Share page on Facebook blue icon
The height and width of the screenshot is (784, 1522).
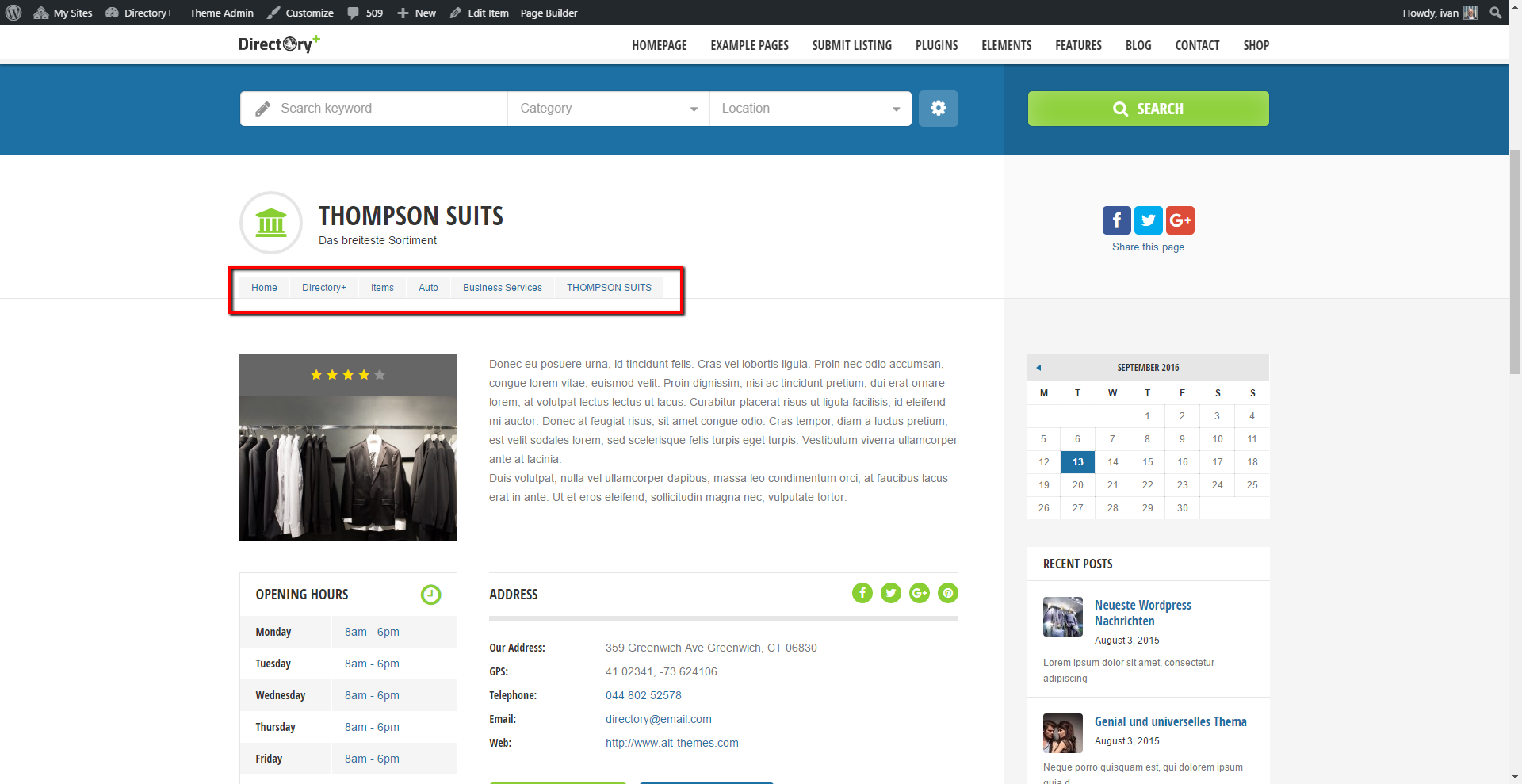point(1116,220)
